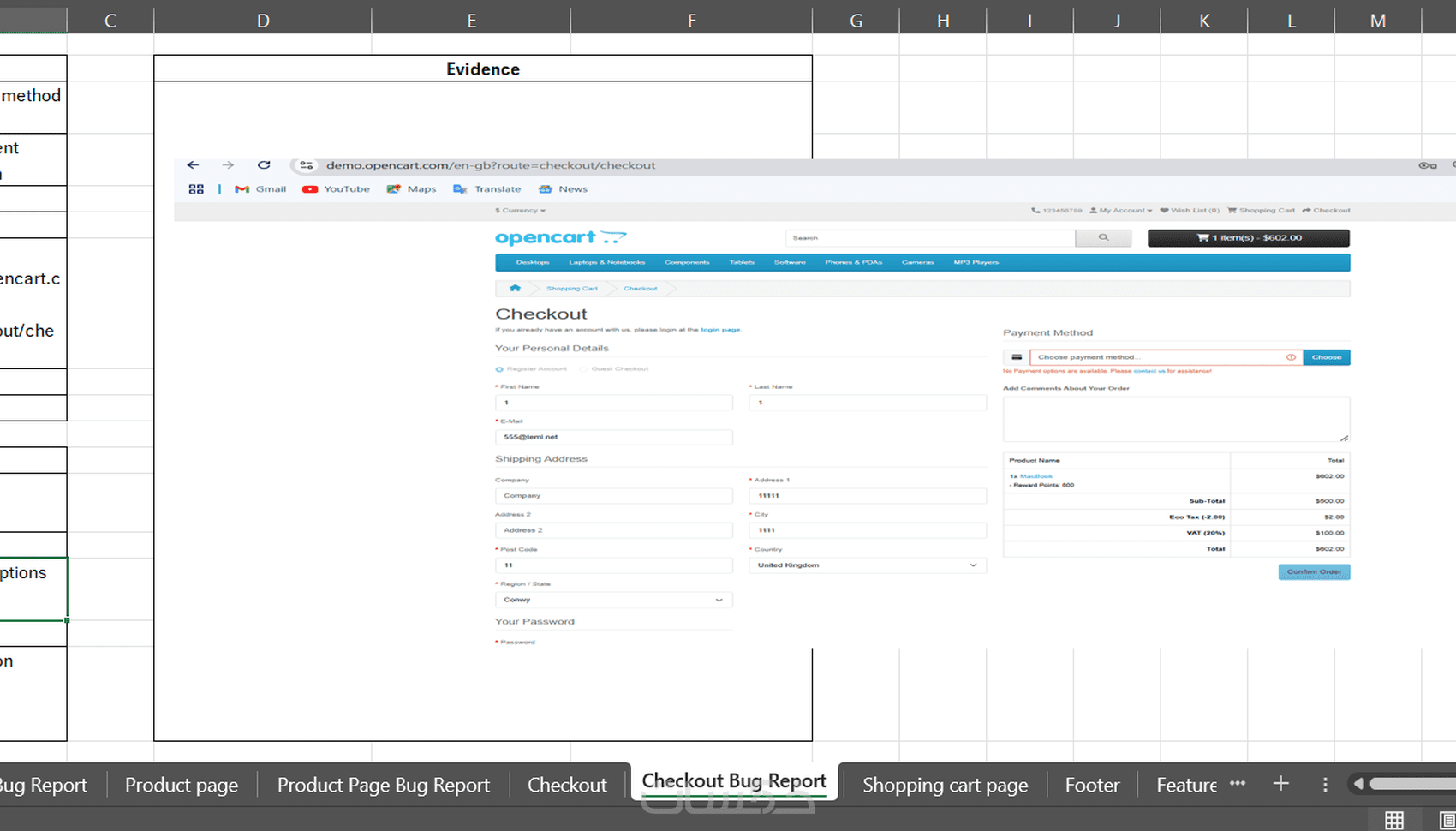The width and height of the screenshot is (1456, 831).
Task: Select column L by its header
Action: [1291, 21]
